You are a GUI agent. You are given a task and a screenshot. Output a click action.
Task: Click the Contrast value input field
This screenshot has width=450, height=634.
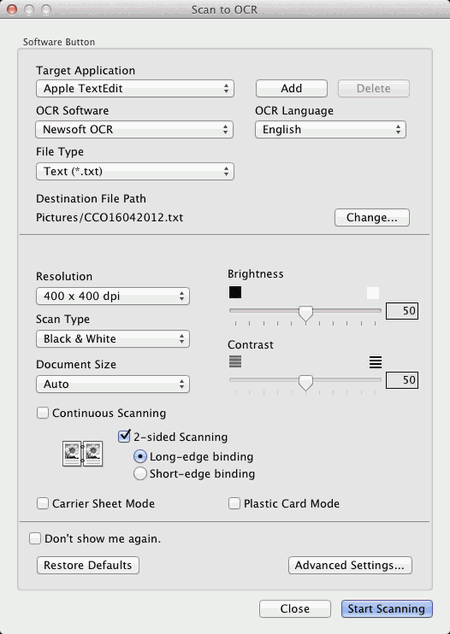402,380
